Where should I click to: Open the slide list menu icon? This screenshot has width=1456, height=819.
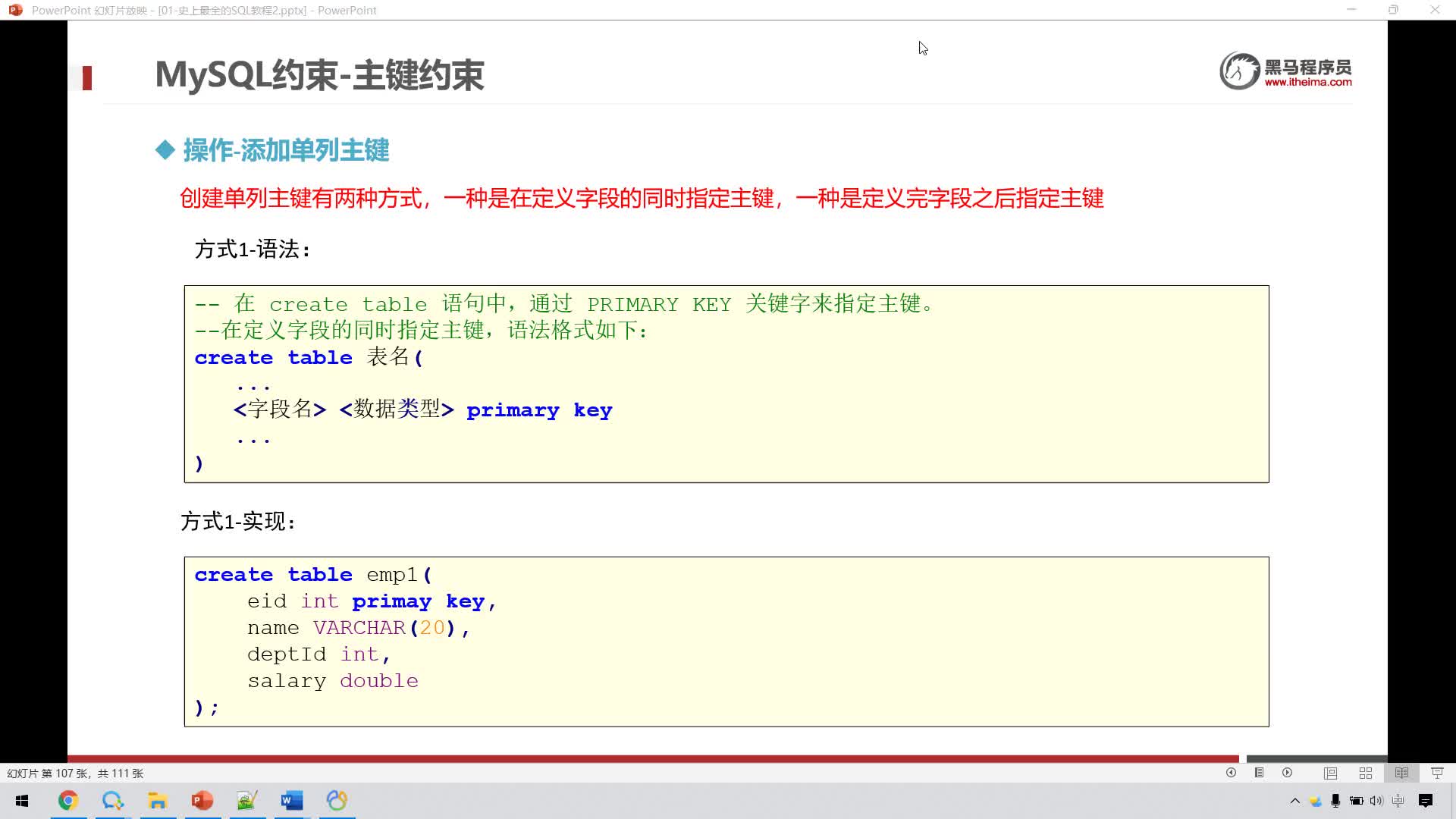1259,773
